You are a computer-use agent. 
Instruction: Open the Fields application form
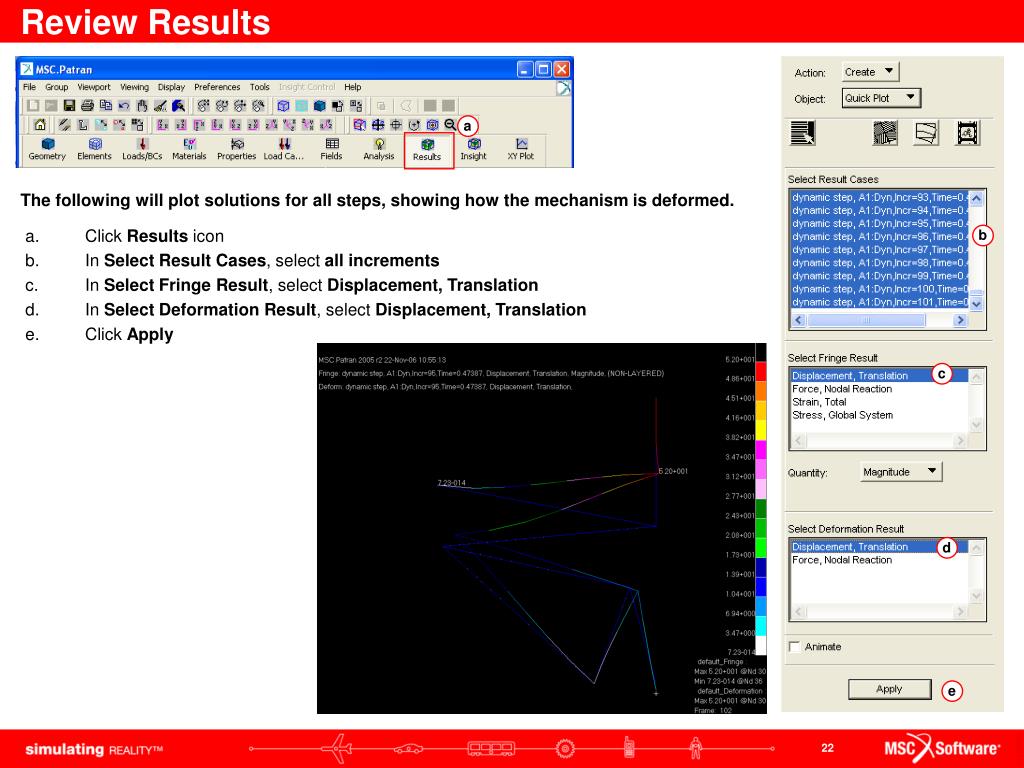(x=331, y=149)
